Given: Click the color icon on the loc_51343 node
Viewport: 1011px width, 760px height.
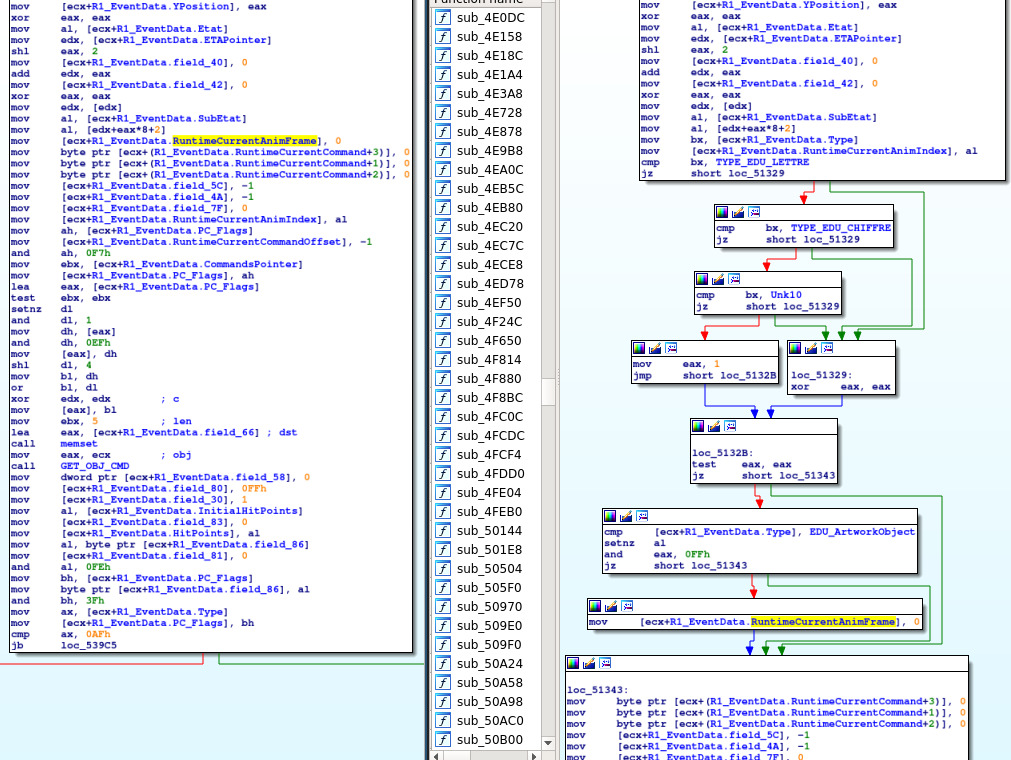Looking at the screenshot, I should [x=573, y=663].
